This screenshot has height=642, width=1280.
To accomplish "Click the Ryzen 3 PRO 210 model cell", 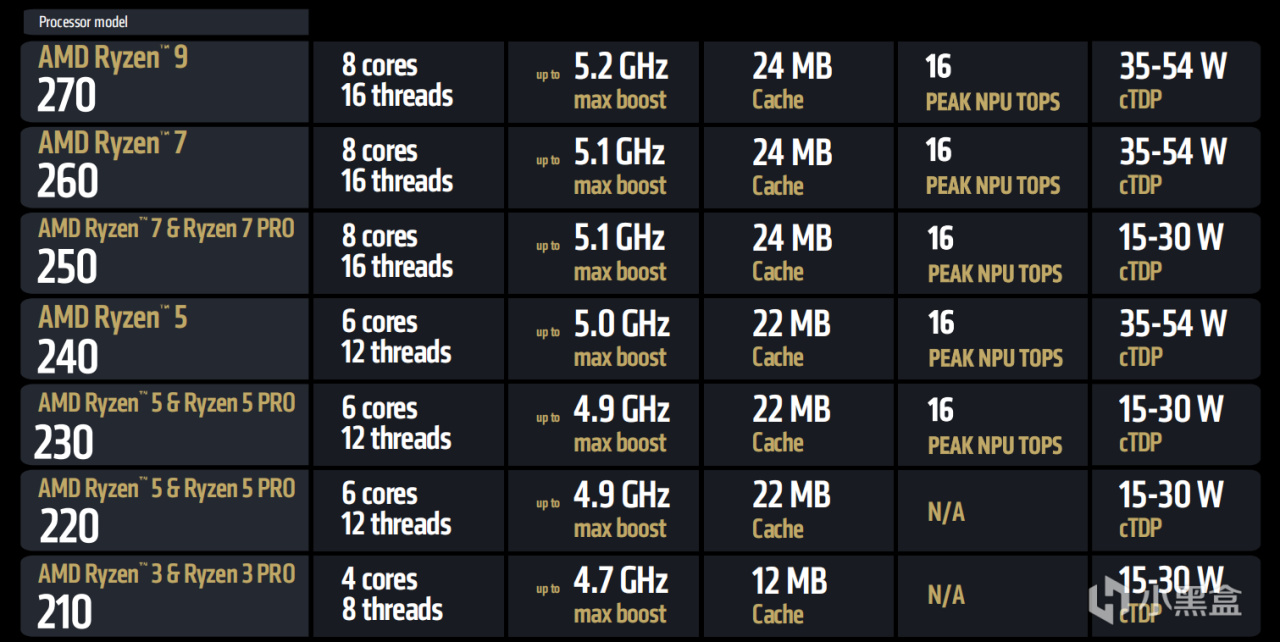I will (x=165, y=596).
